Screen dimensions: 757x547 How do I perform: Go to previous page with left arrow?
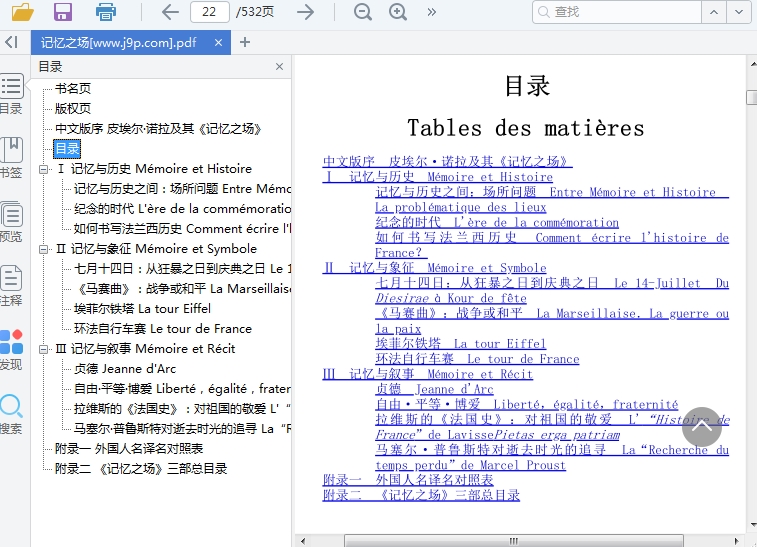pos(170,12)
